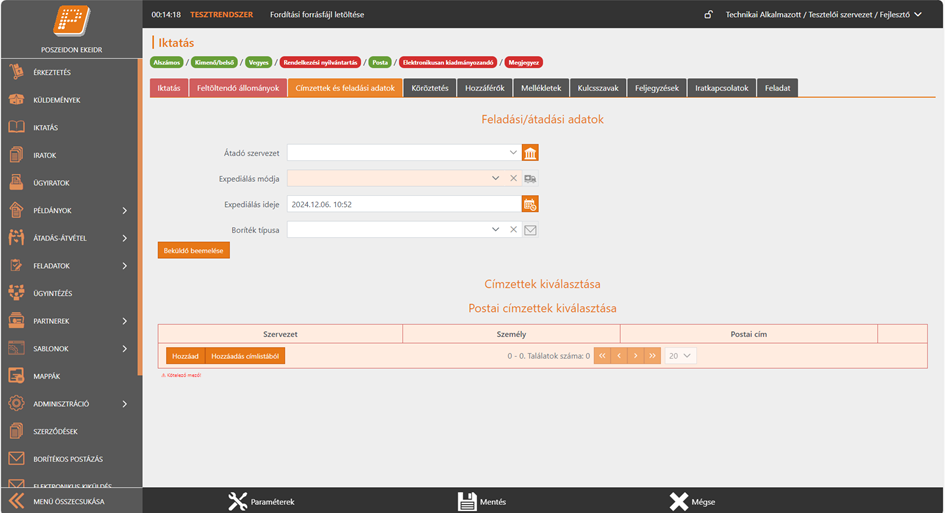Click the Példányok icon
The width and height of the screenshot is (945, 513).
16,210
